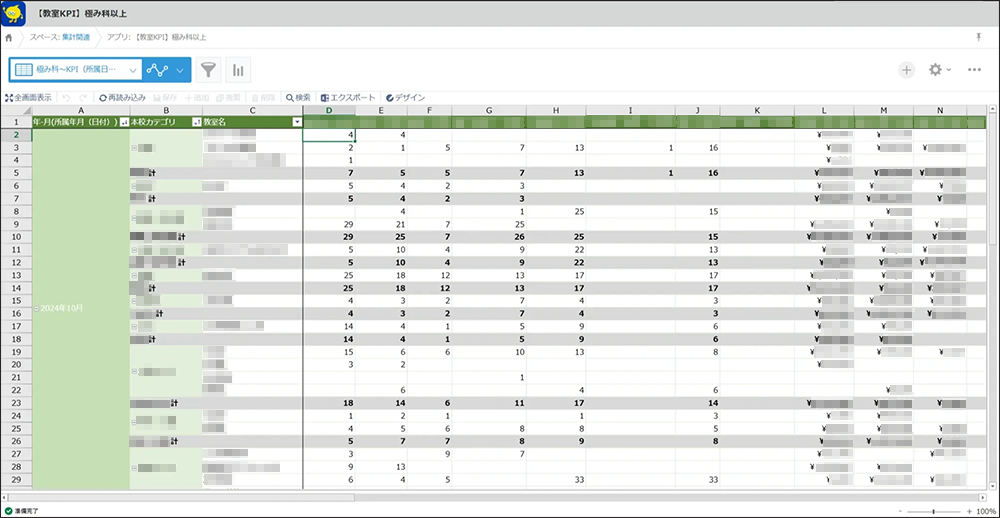Image resolution: width=1000 pixels, height=518 pixels.
Task: Collapse the category group in row 17
Action: coord(133,326)
